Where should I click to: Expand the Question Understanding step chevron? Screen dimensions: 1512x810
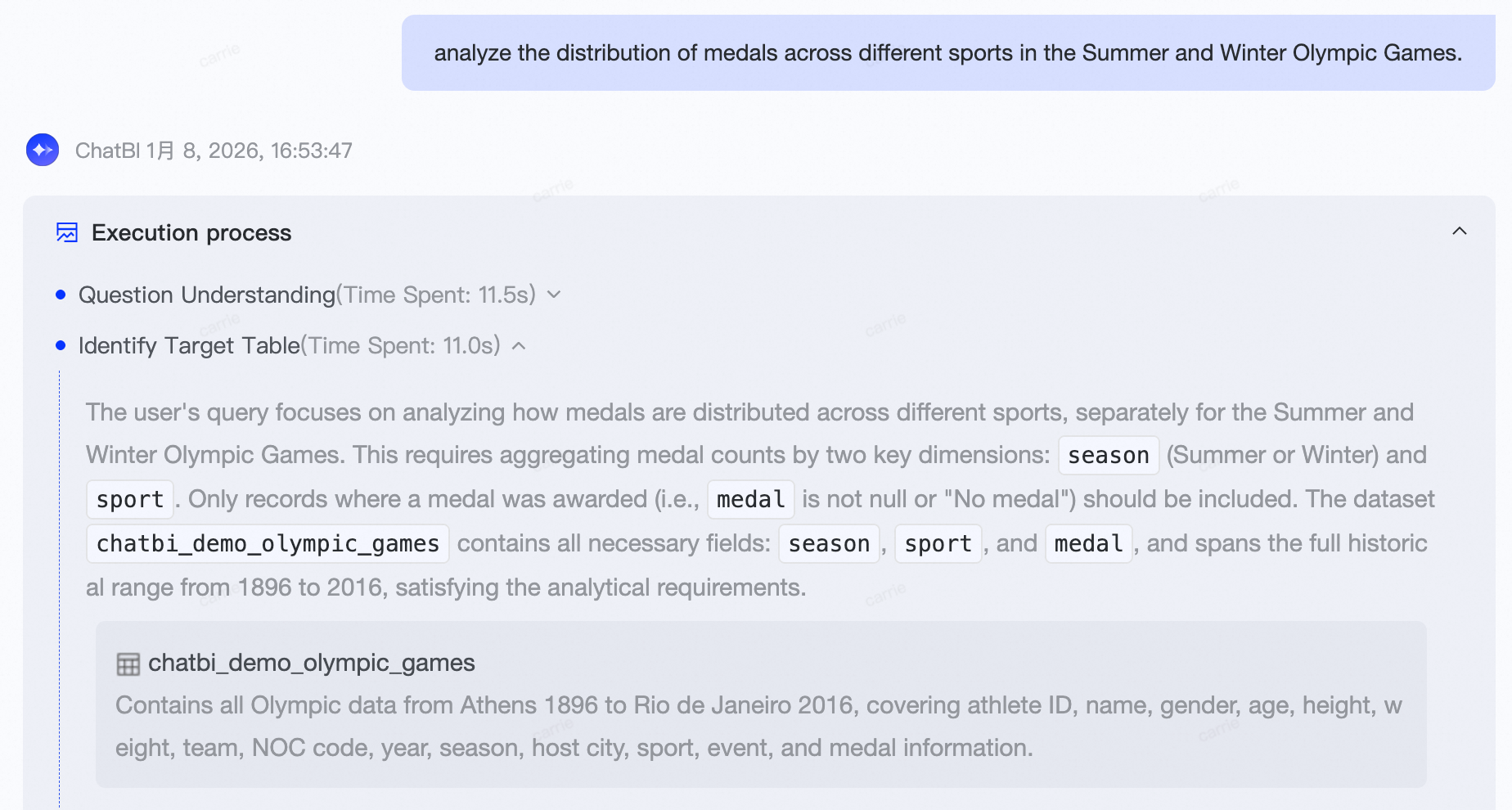point(554,295)
